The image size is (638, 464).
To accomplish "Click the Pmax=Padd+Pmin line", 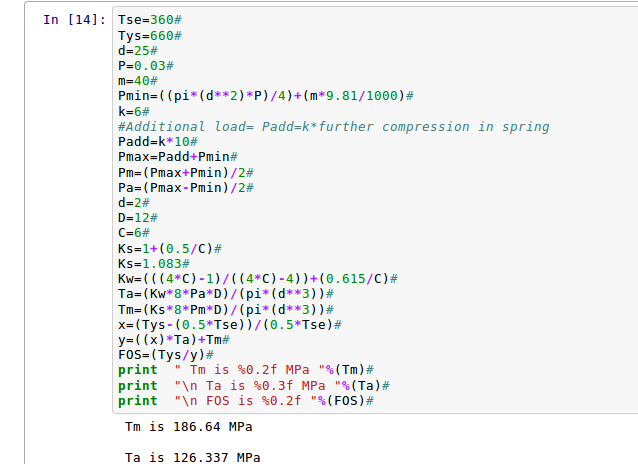I will 176,157.
